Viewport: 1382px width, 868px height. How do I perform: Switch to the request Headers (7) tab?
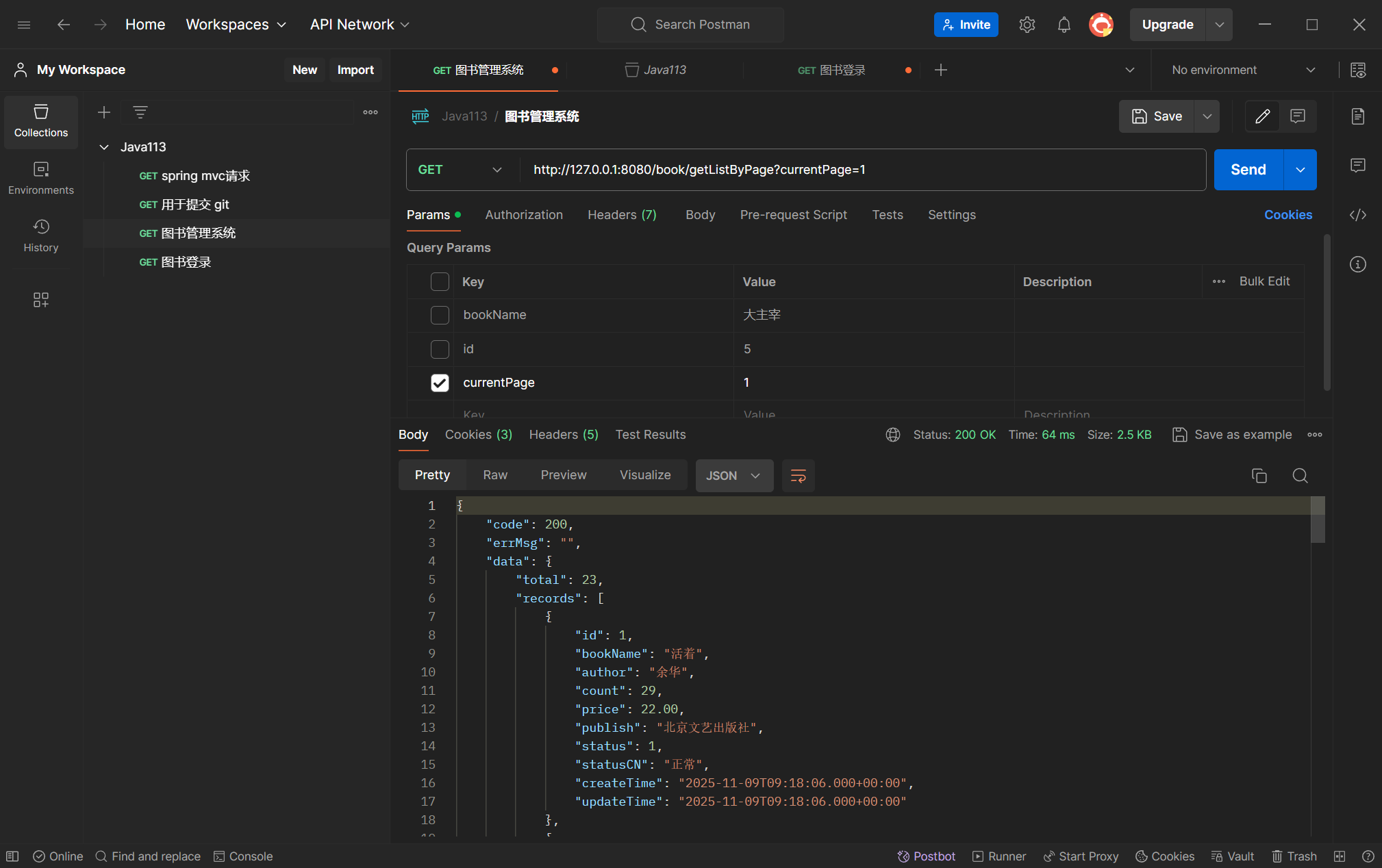pyautogui.click(x=622, y=215)
